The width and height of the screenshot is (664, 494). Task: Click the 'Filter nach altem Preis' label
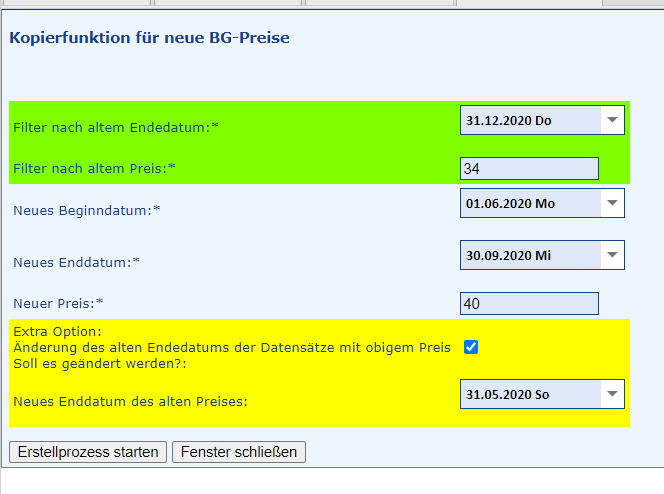[94, 169]
